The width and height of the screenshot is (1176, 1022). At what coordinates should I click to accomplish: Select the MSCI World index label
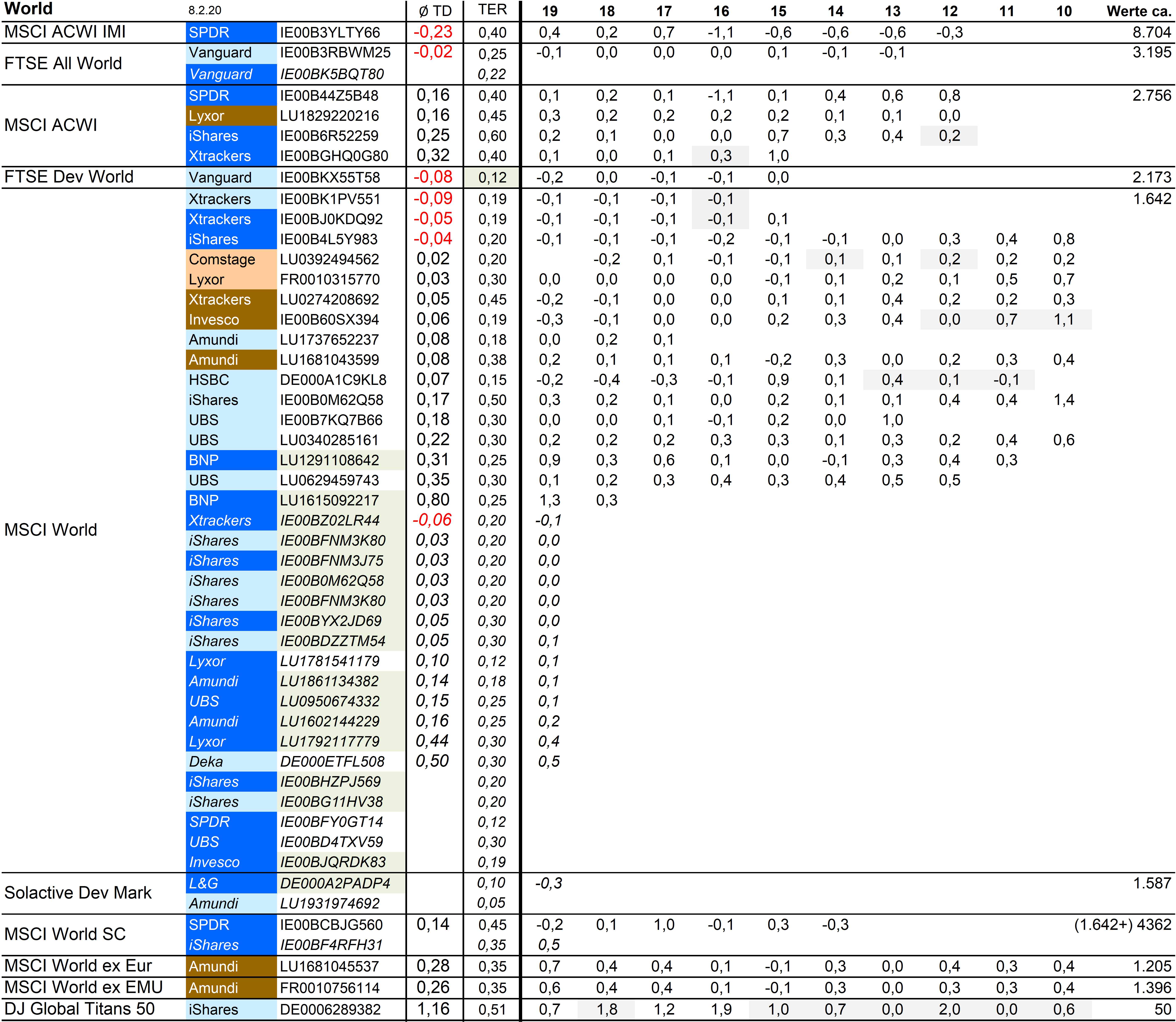click(x=51, y=530)
